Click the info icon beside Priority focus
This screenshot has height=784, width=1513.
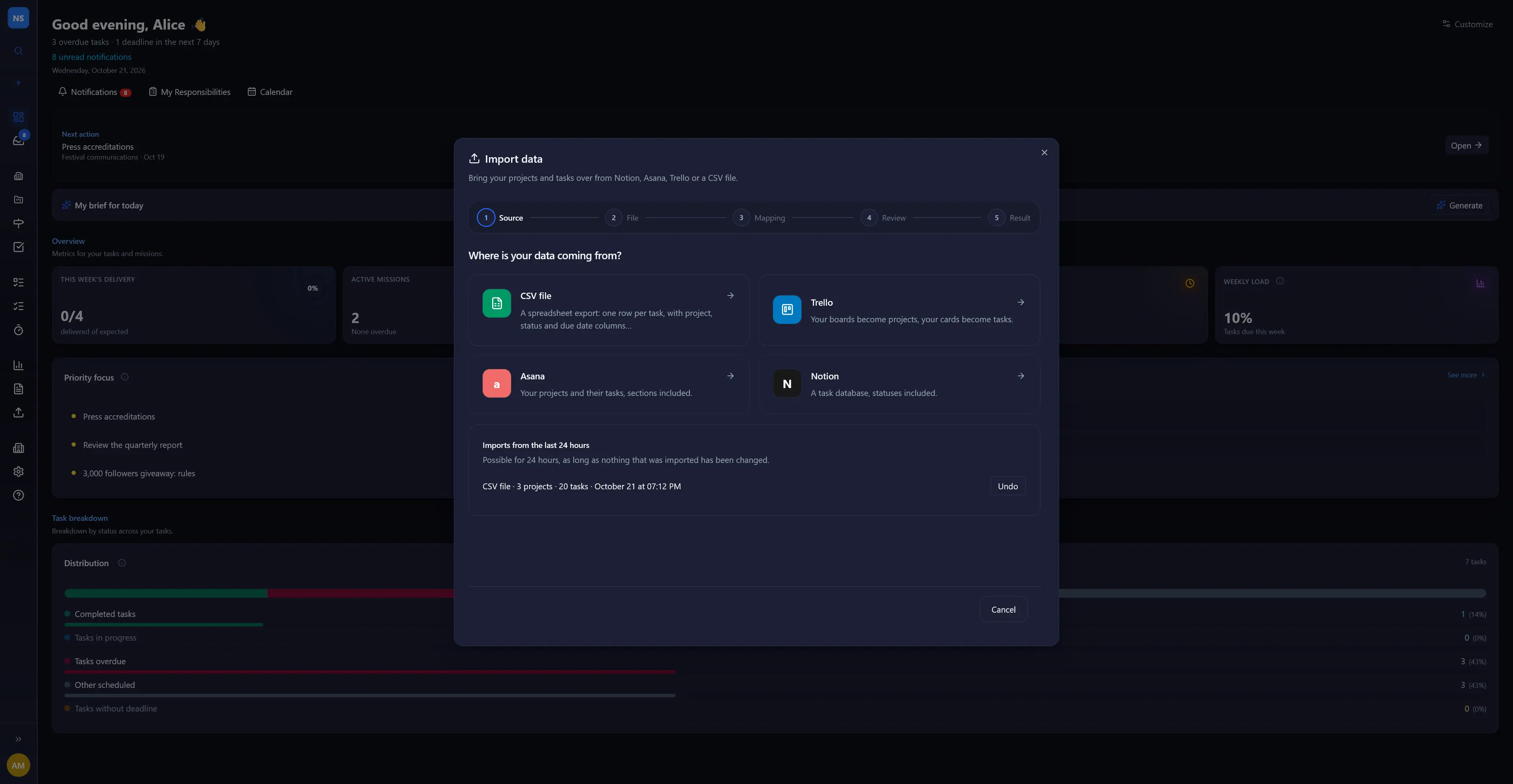125,377
